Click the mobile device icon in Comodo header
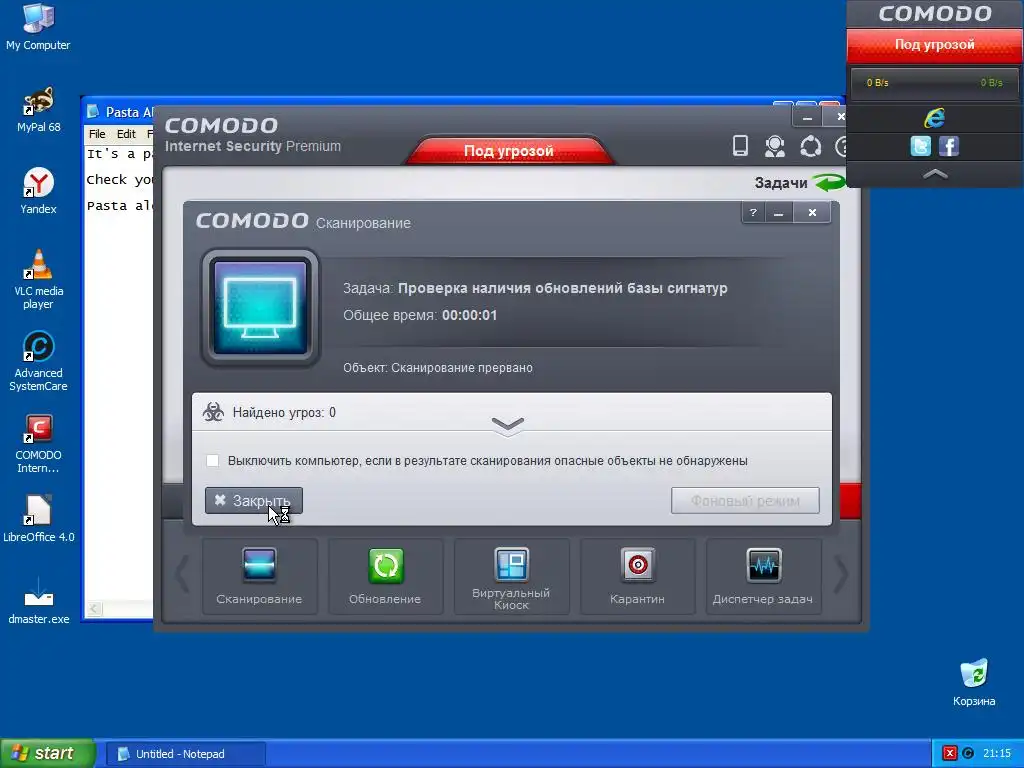The height and width of the screenshot is (768, 1024). (740, 146)
